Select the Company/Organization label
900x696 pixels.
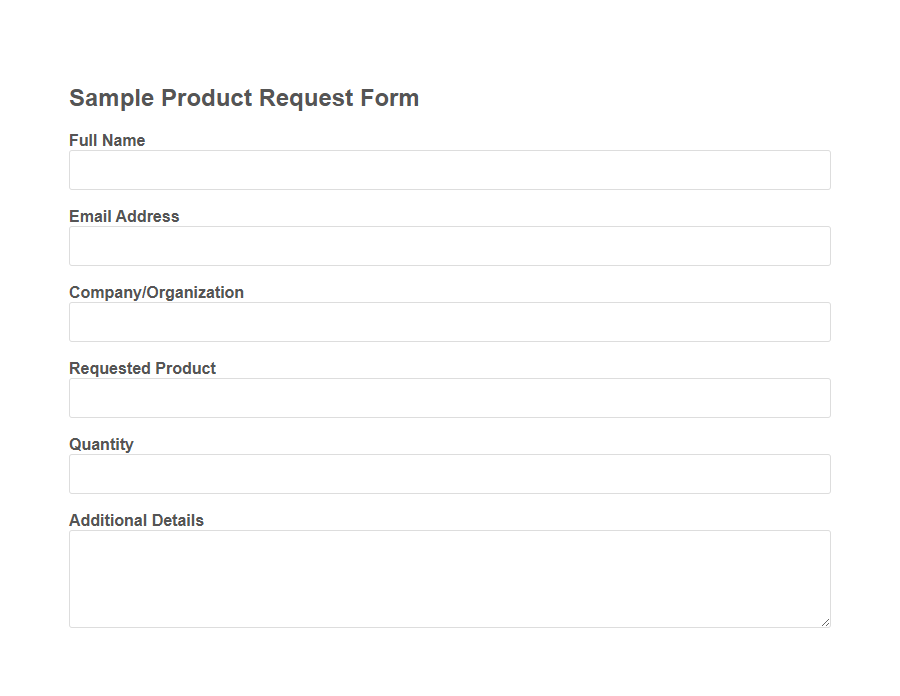pyautogui.click(x=156, y=292)
